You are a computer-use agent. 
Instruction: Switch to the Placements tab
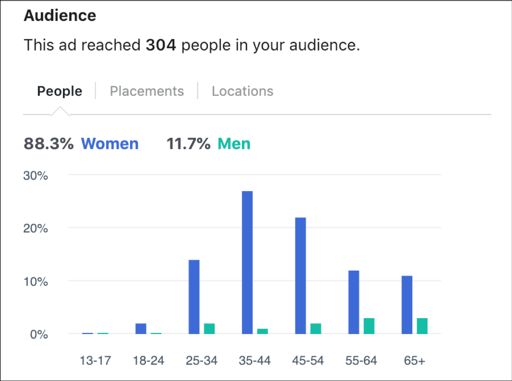point(147,91)
